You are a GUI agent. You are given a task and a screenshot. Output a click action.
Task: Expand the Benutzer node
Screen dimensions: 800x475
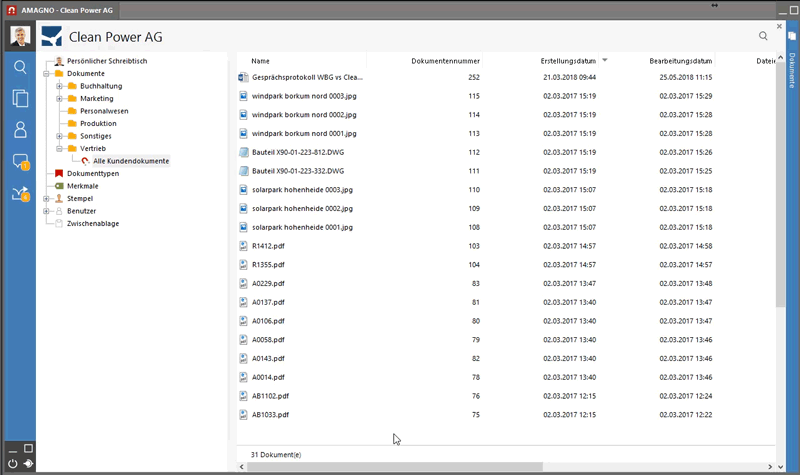(x=46, y=211)
